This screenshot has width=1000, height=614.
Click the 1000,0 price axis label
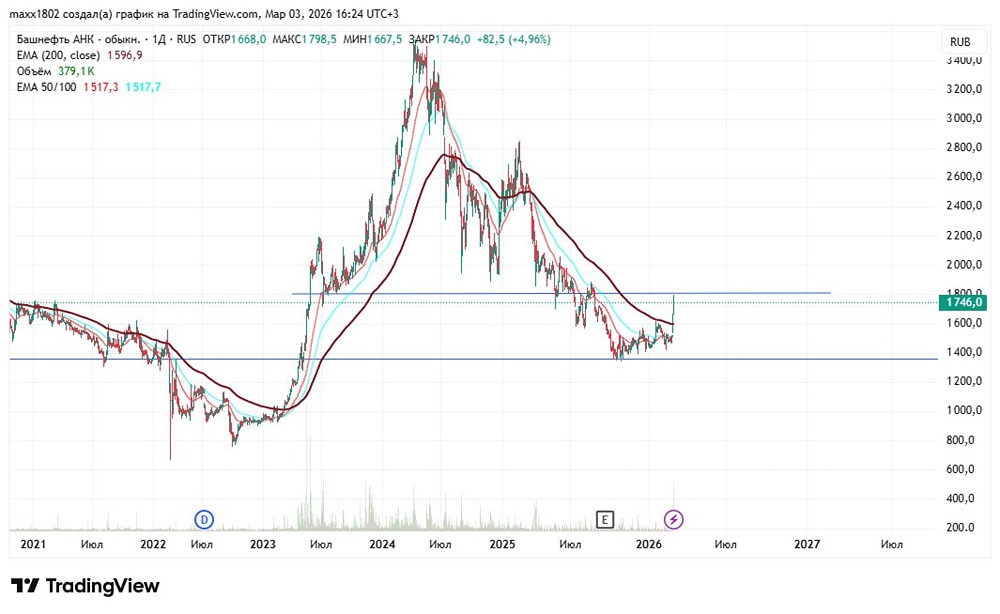pos(964,411)
